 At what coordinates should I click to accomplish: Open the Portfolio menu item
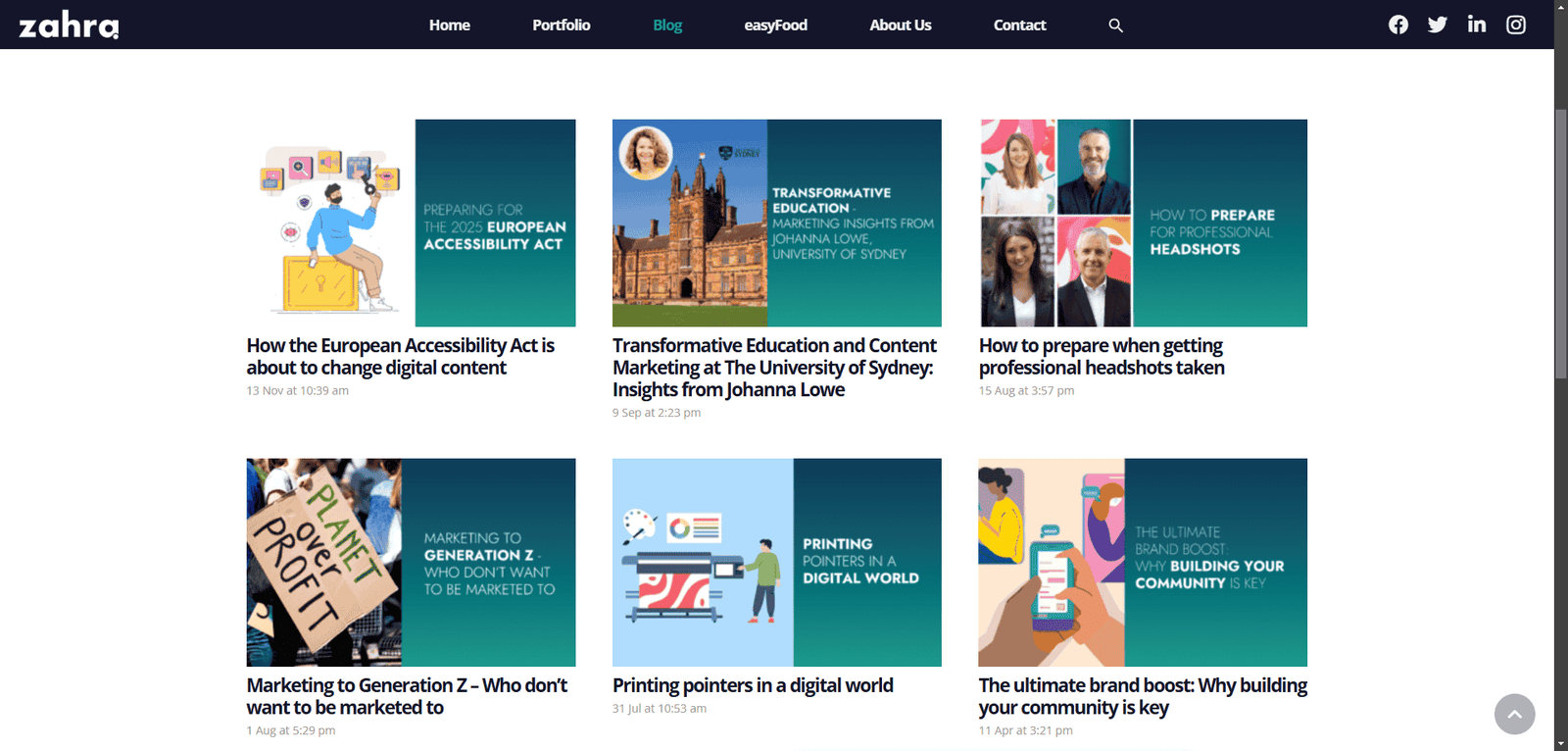[x=562, y=25]
